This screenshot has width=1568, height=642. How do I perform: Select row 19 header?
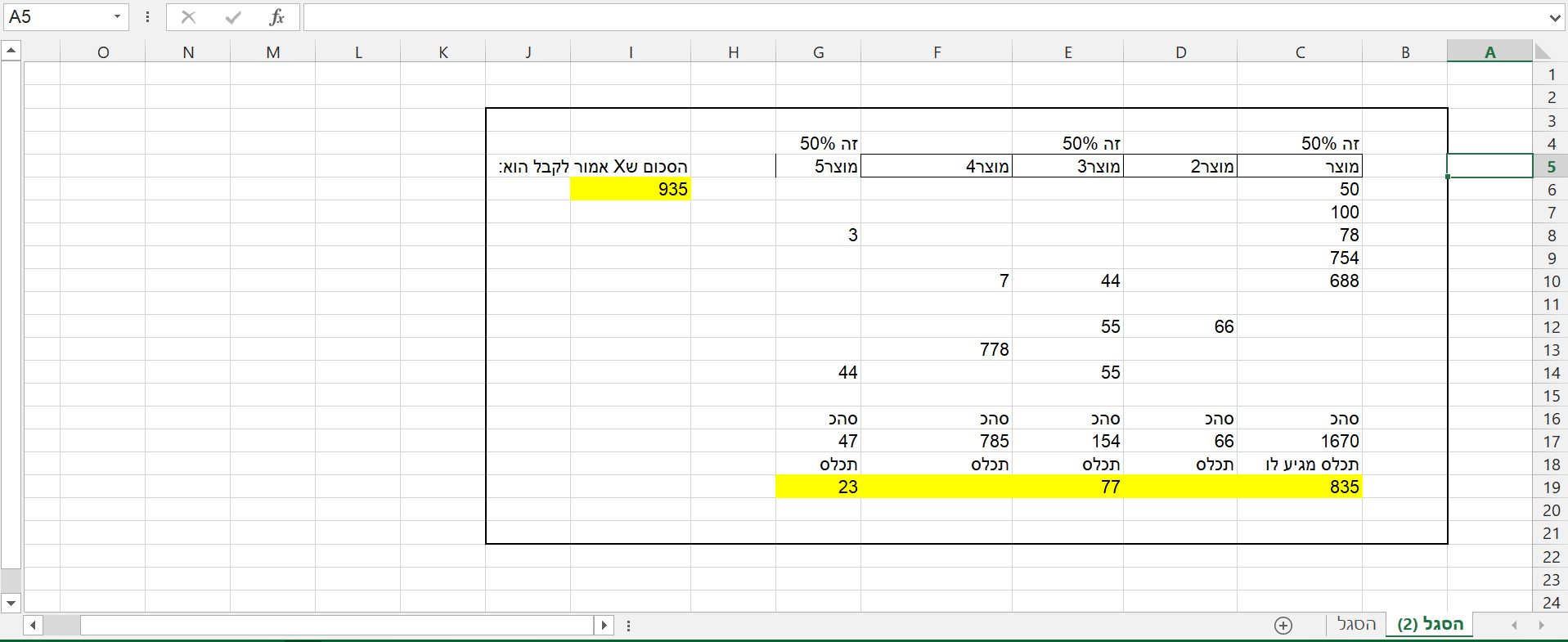coord(1551,487)
